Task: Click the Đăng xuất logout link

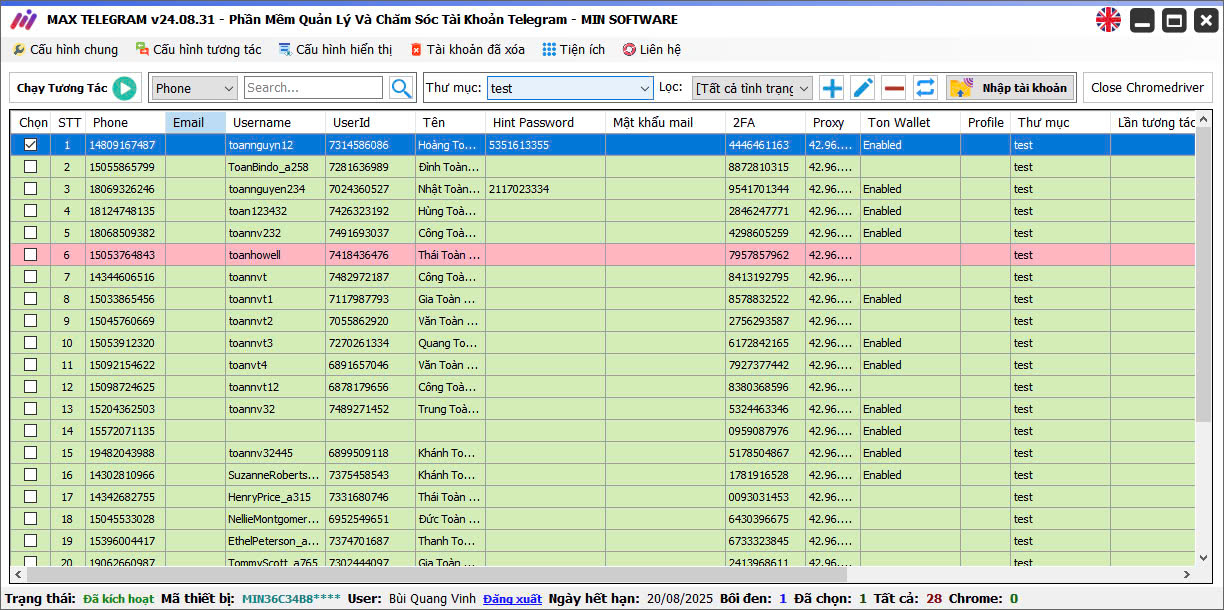Action: [x=512, y=599]
